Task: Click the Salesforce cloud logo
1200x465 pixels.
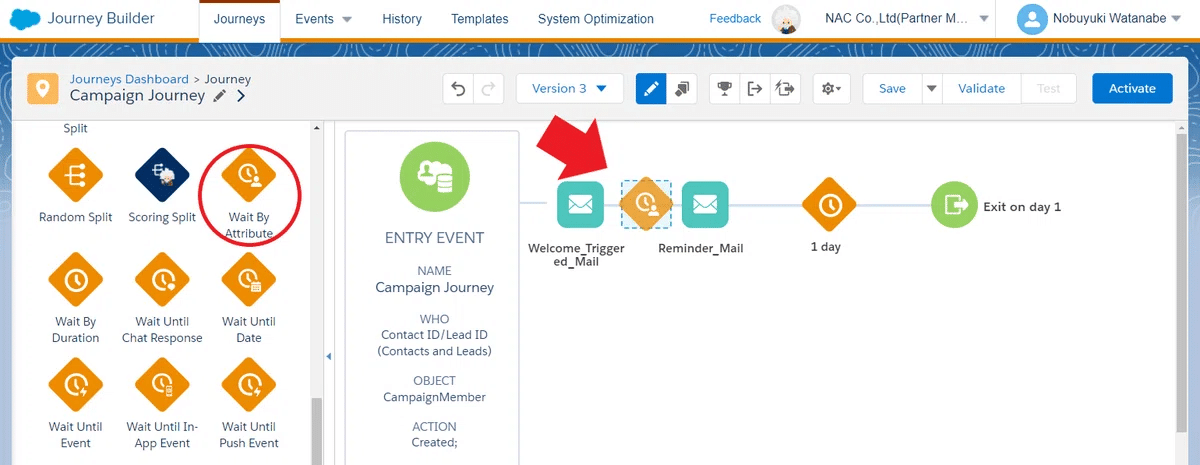Action: point(25,18)
